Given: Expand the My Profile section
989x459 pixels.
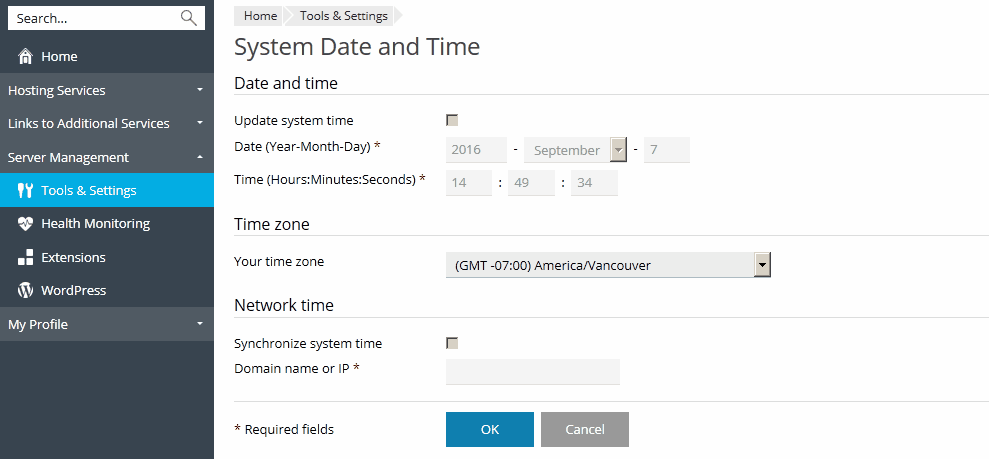Looking at the screenshot, I should [107, 324].
